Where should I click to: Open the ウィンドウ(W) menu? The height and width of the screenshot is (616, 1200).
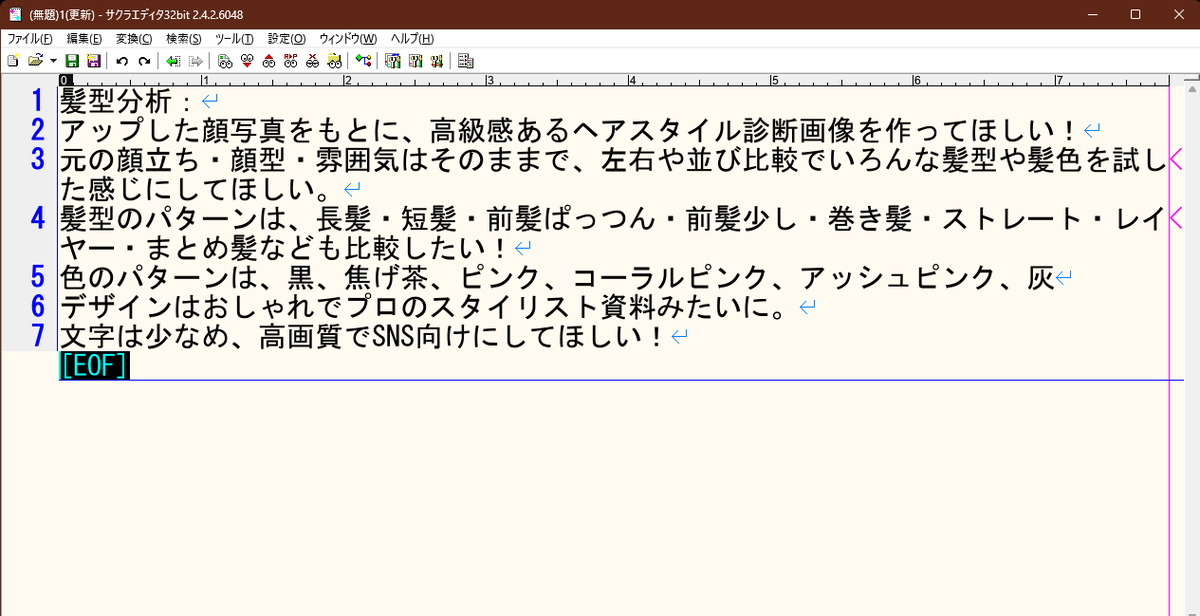[348, 39]
